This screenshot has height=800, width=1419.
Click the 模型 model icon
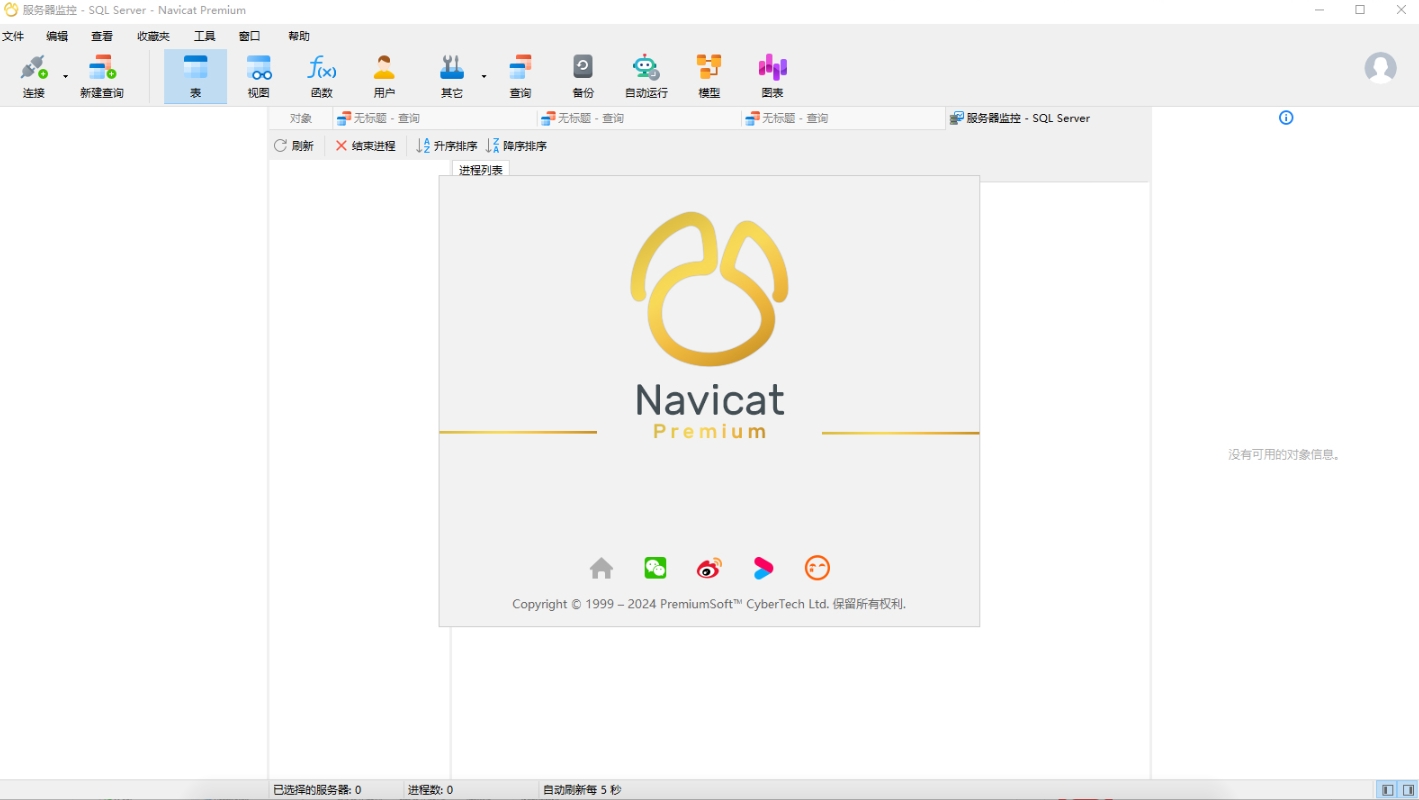point(709,68)
